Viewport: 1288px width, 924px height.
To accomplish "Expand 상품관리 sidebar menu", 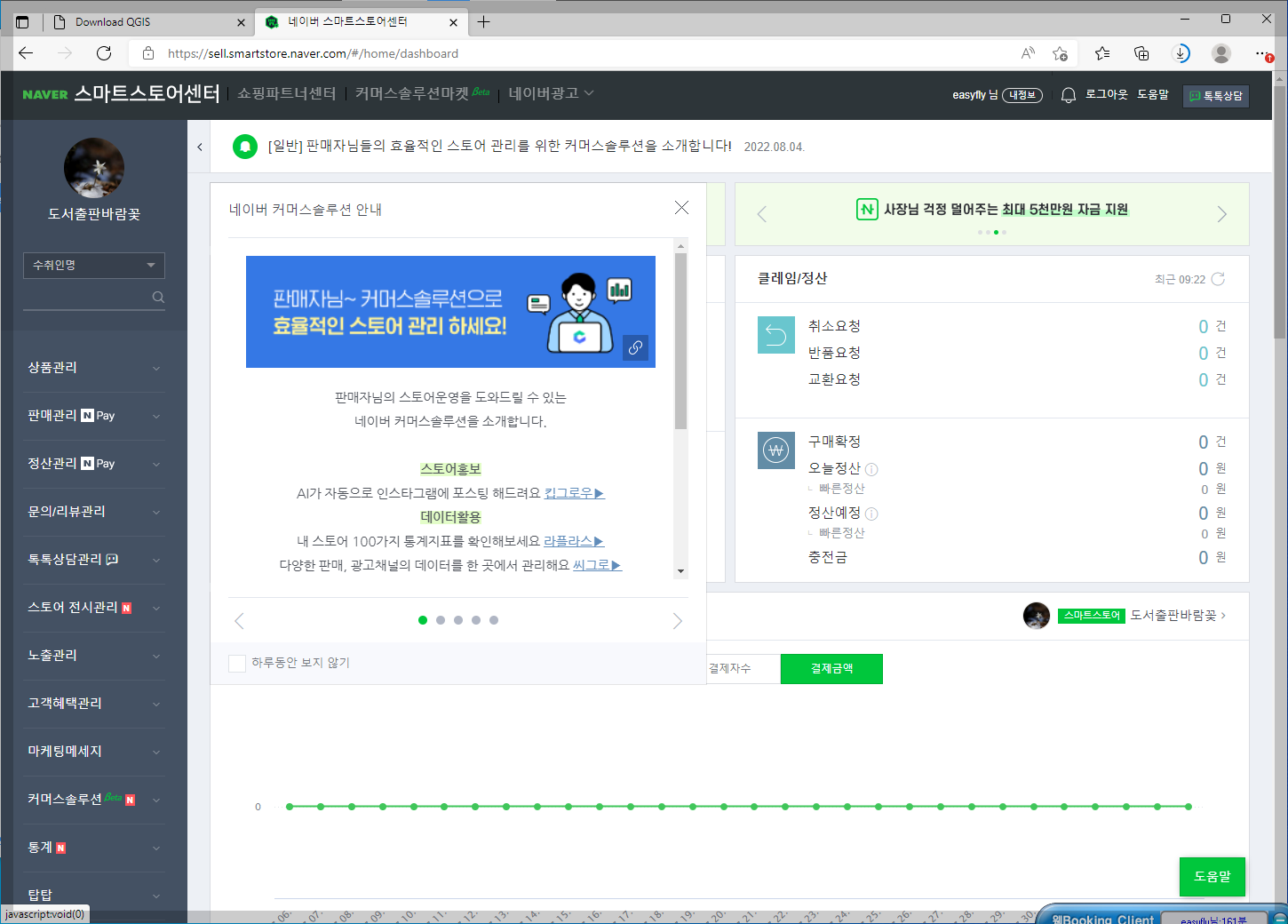I will click(94, 368).
